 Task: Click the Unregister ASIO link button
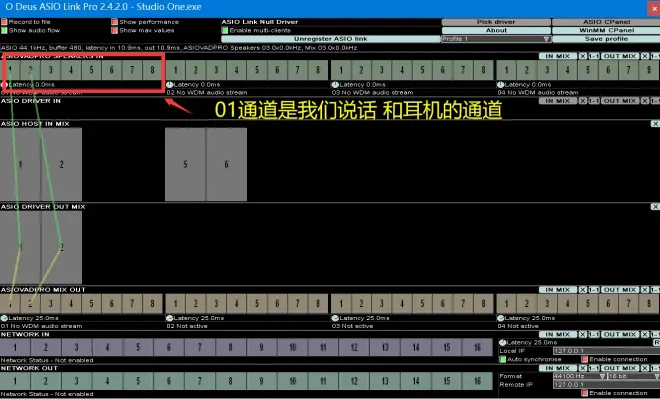click(x=330, y=39)
